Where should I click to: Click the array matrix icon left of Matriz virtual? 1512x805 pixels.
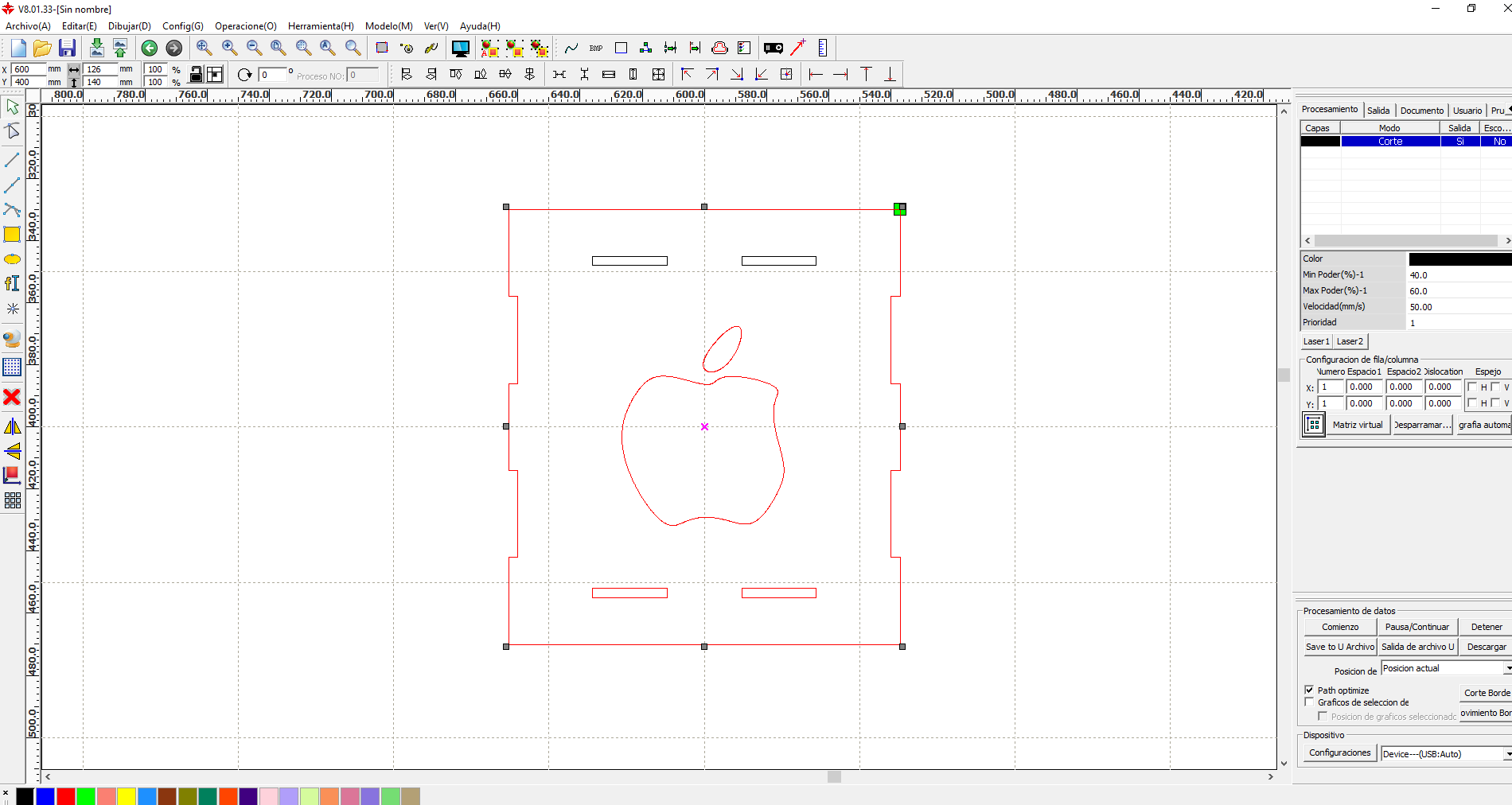[1314, 425]
